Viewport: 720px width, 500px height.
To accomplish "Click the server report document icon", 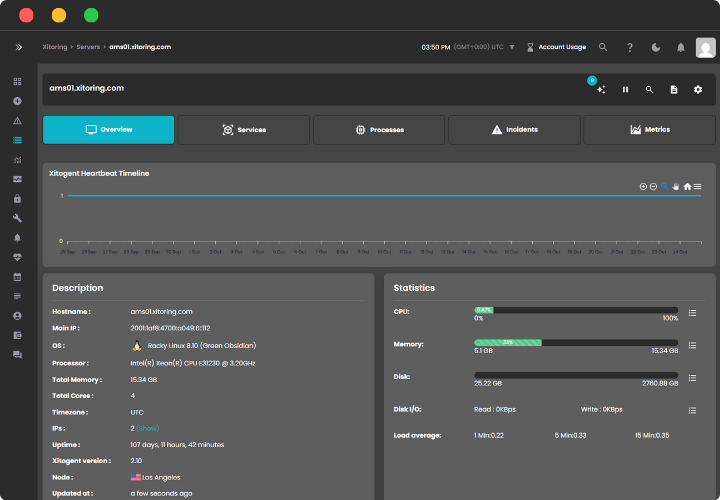I will point(674,89).
